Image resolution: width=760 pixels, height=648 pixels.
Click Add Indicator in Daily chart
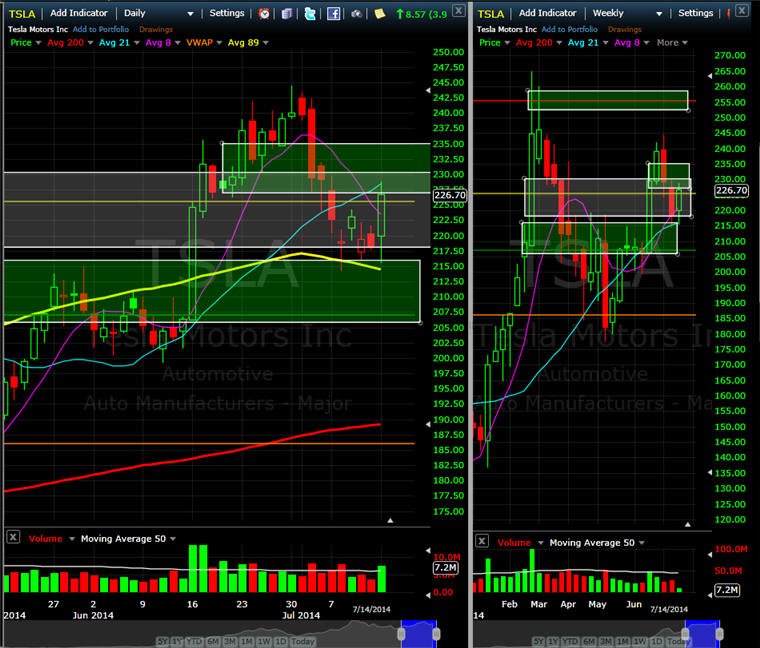click(79, 13)
